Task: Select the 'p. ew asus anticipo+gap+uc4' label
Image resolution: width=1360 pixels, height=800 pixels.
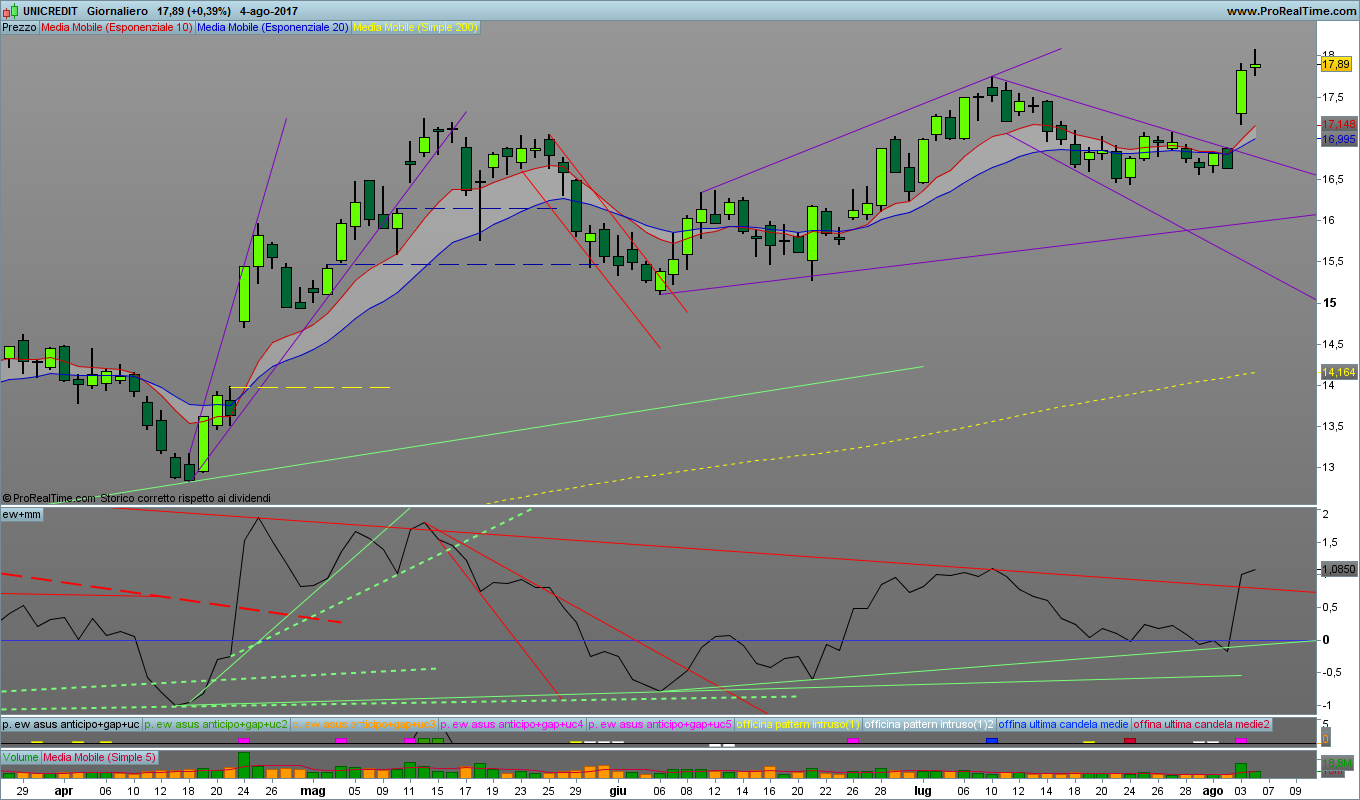Action: pos(513,723)
